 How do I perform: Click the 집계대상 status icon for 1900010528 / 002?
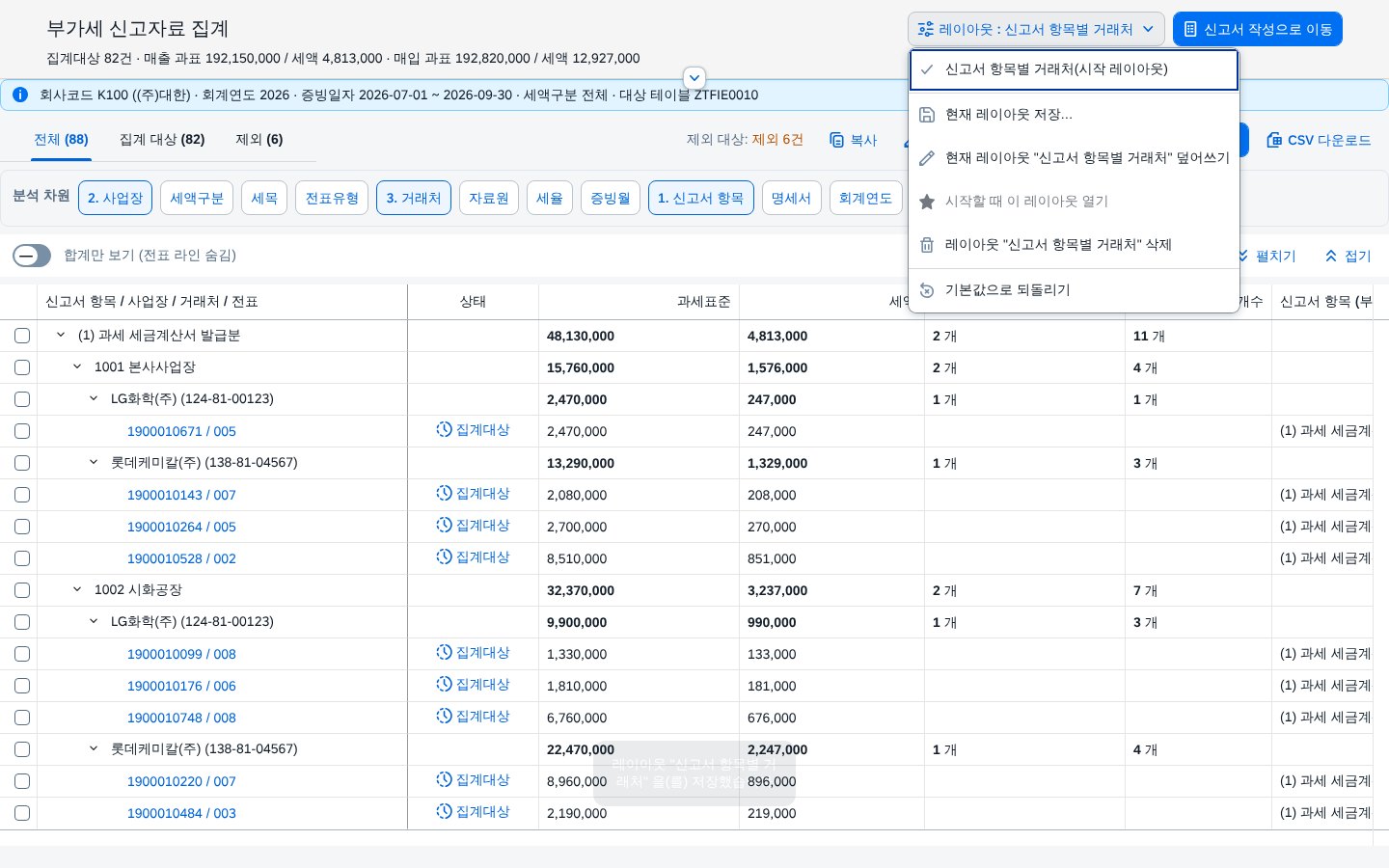point(444,556)
